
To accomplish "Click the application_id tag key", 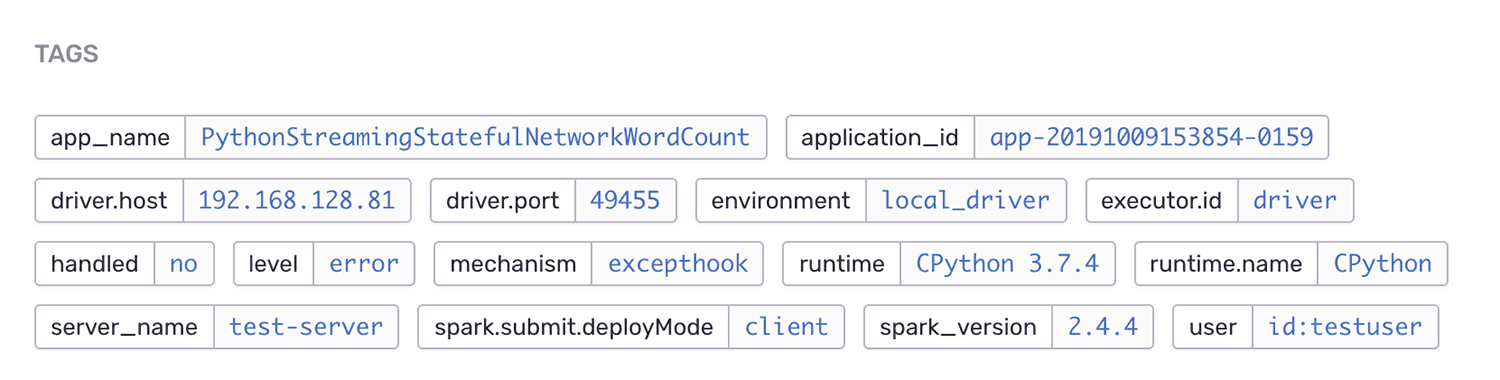I will [880, 137].
